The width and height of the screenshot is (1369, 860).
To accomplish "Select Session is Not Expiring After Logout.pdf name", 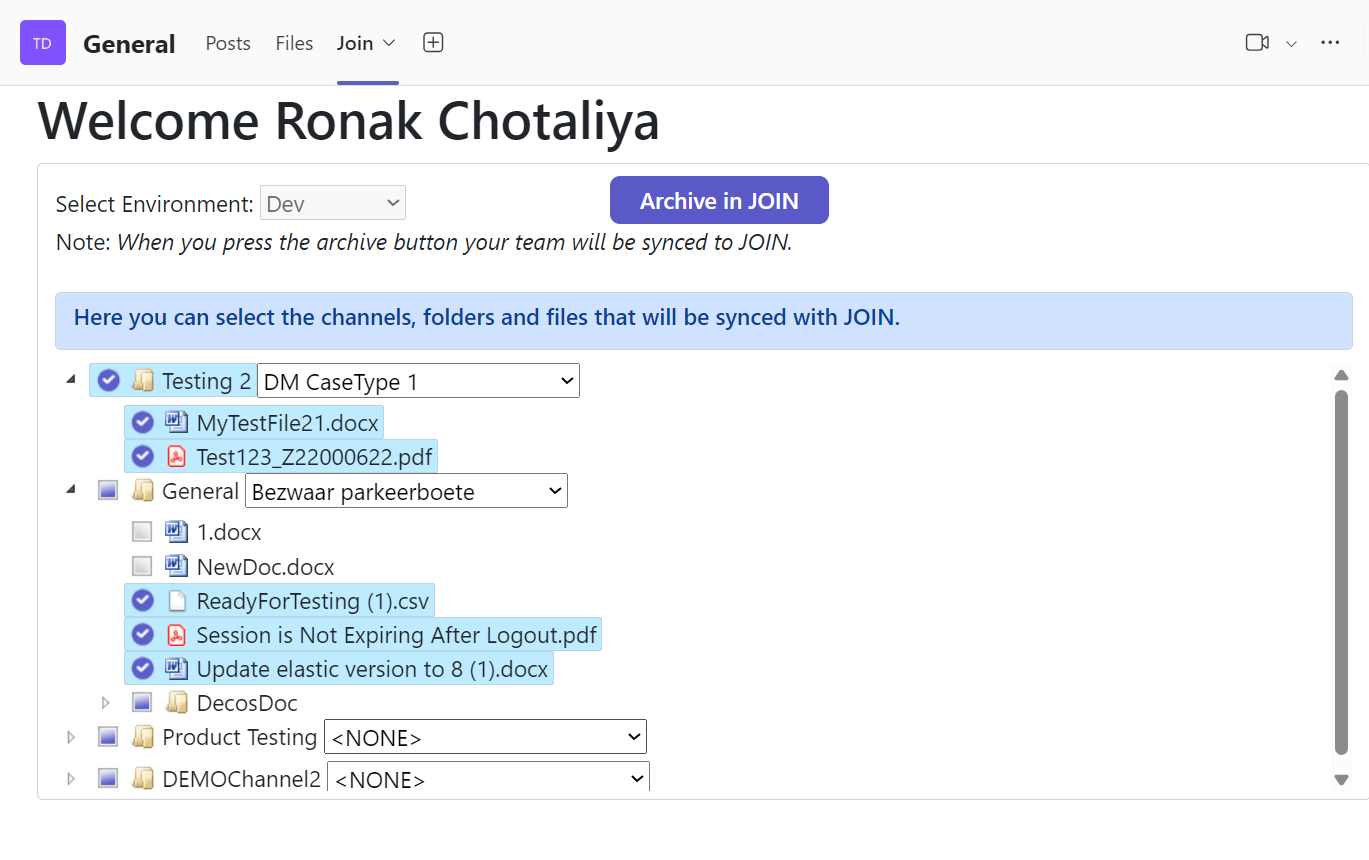I will 397,635.
